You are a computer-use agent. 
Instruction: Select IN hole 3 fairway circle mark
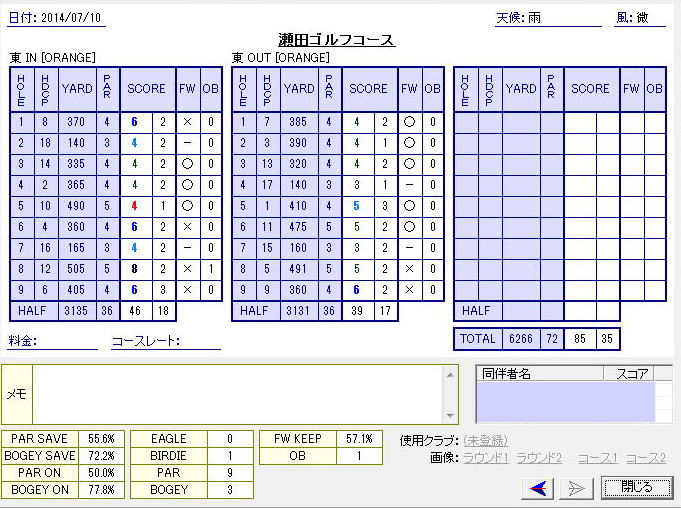[x=188, y=164]
